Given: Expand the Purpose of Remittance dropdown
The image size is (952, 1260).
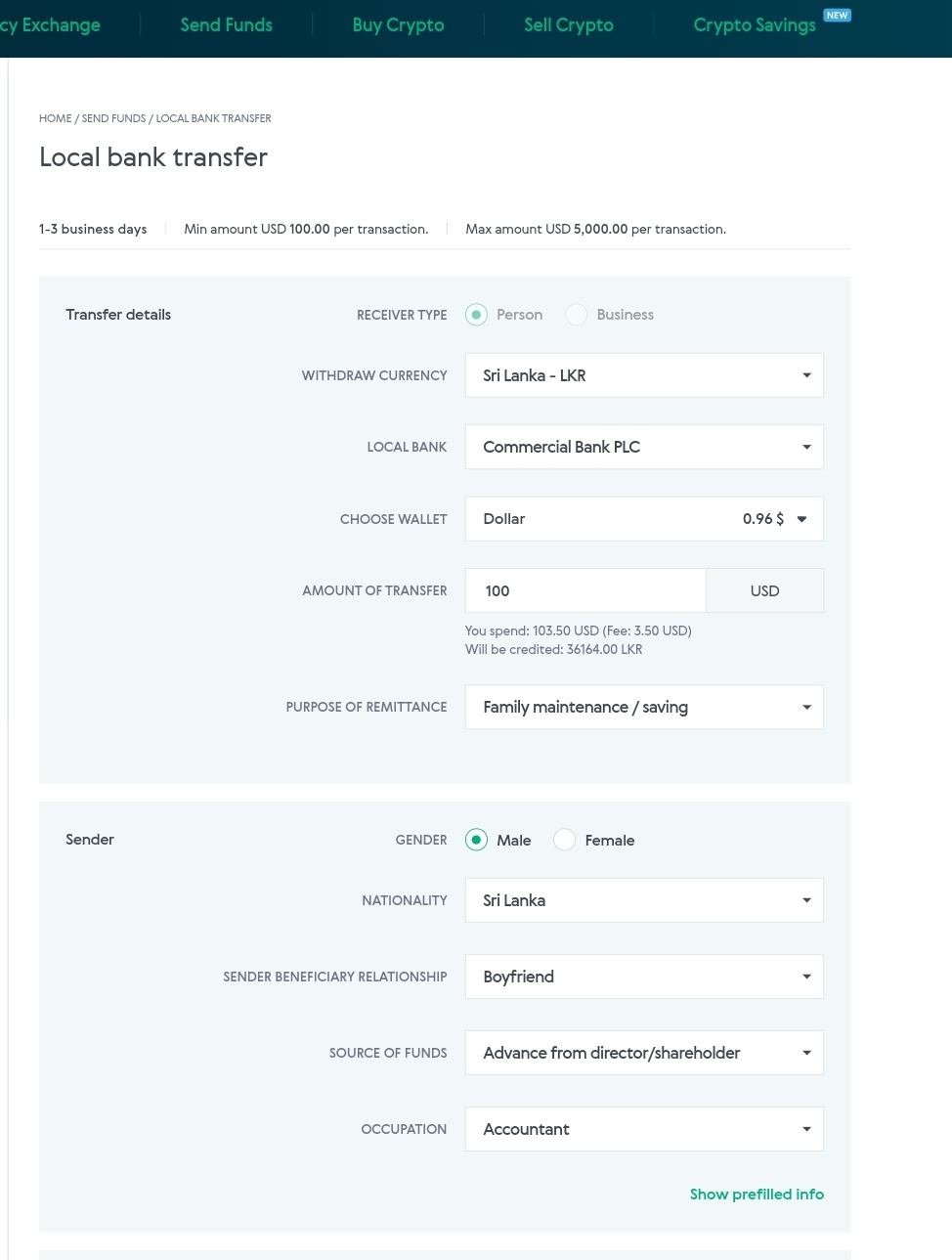Looking at the screenshot, I should (x=644, y=707).
